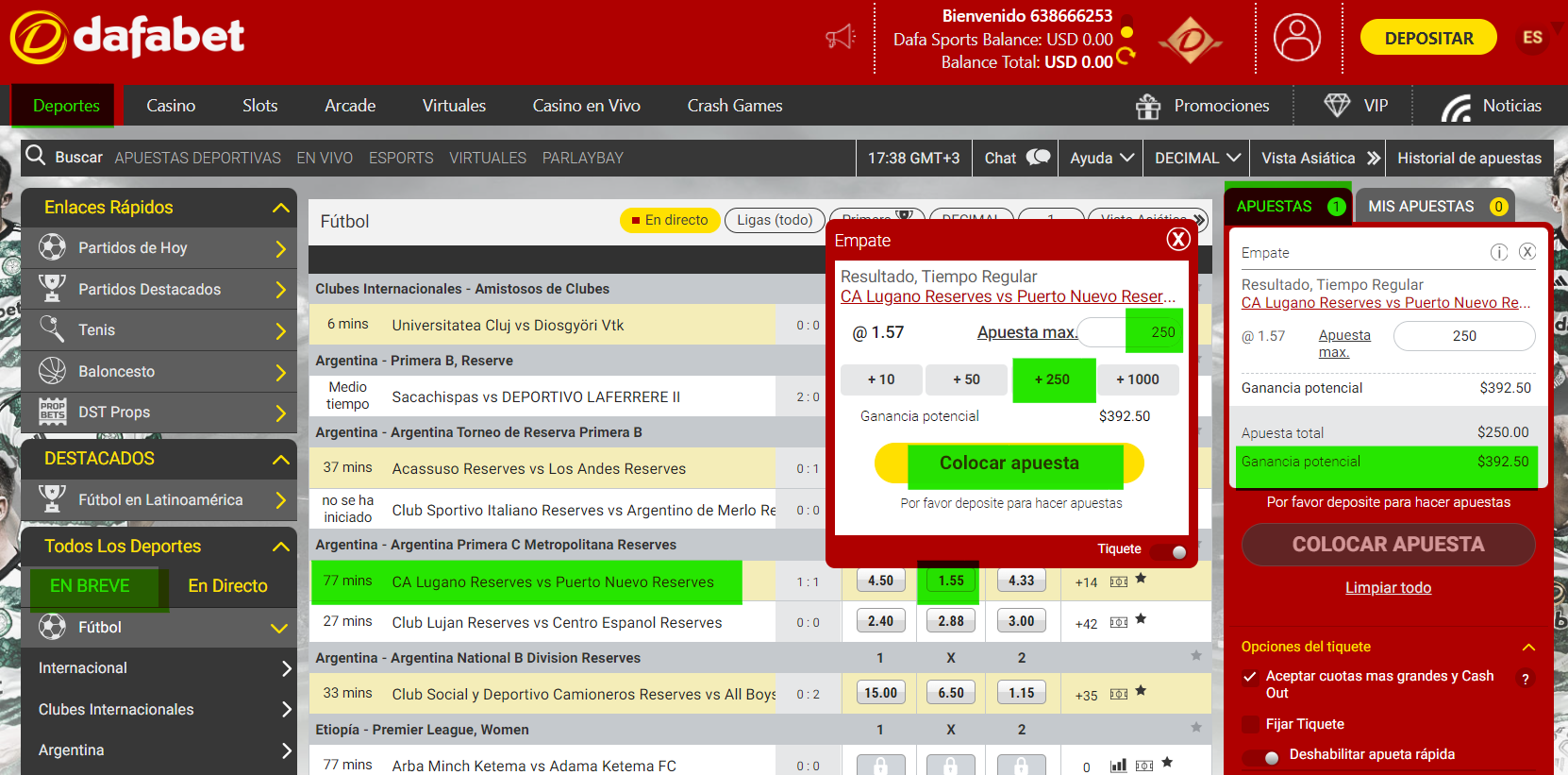Image resolution: width=1568 pixels, height=775 pixels.
Task: Collapse Opciones del tiquete section
Action: pos(1528,647)
